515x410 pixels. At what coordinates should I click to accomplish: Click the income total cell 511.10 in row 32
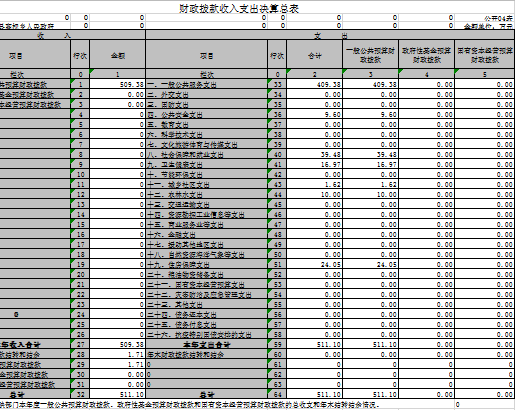tap(117, 394)
